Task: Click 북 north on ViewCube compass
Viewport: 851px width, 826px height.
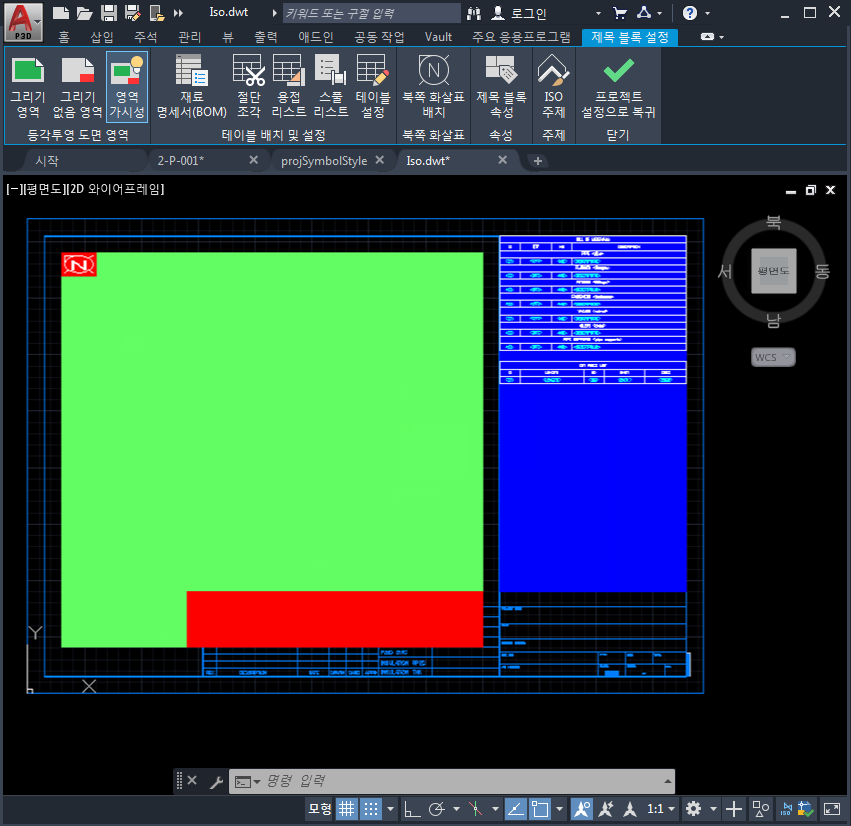Action: coord(773,223)
